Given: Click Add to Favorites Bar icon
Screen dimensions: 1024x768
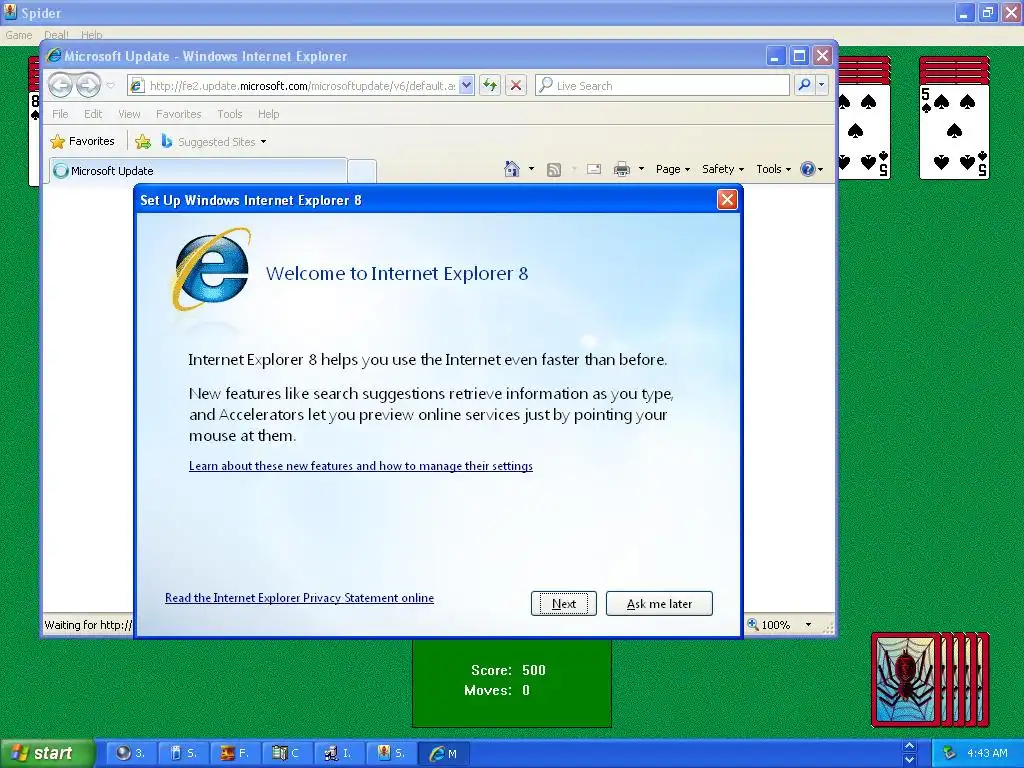Looking at the screenshot, I should point(142,141).
